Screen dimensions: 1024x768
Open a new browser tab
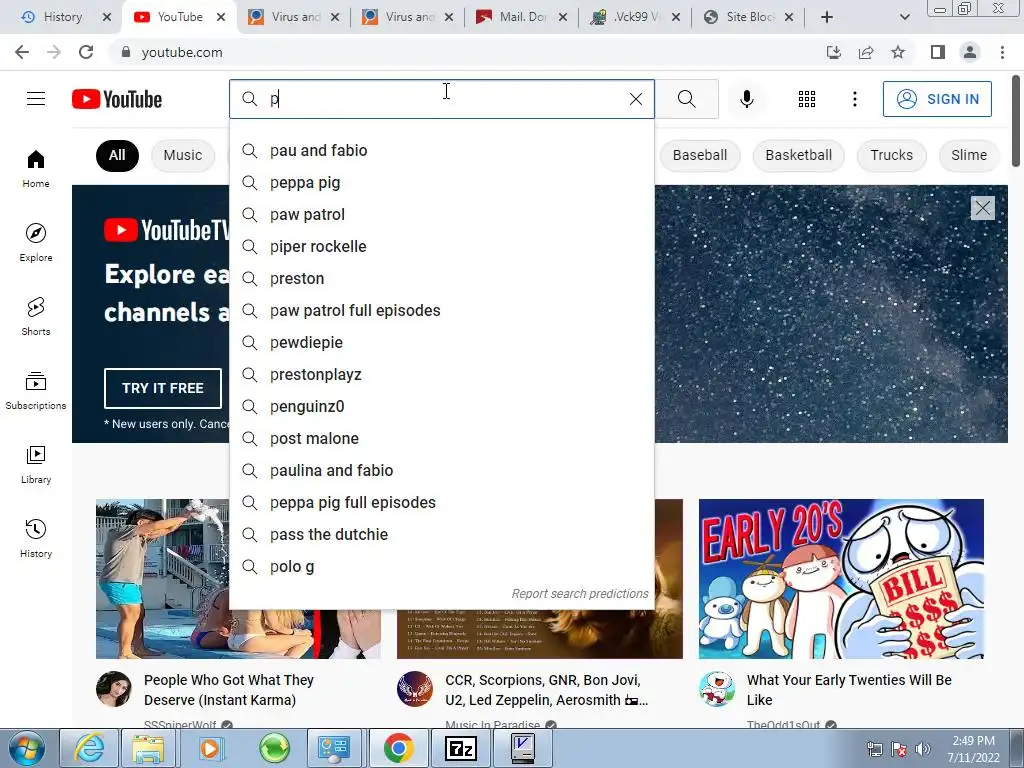[827, 17]
